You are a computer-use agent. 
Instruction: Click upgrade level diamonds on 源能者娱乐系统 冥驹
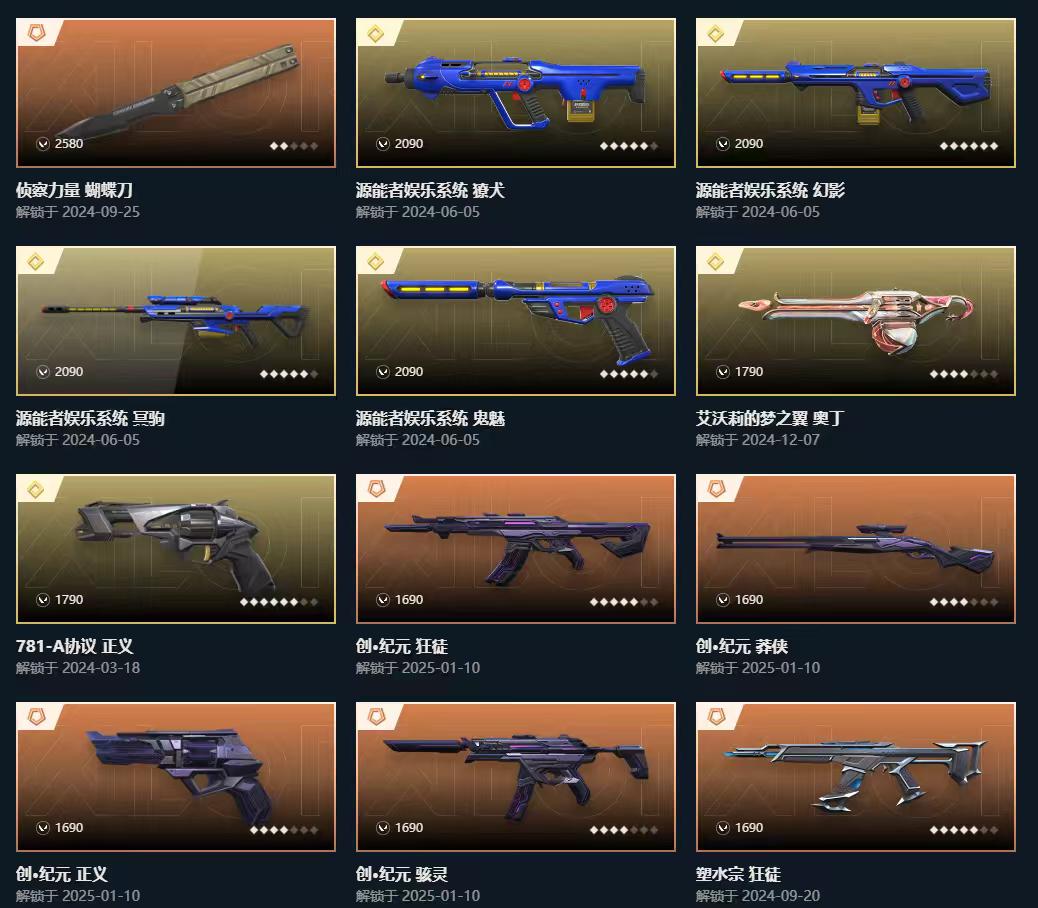289,374
